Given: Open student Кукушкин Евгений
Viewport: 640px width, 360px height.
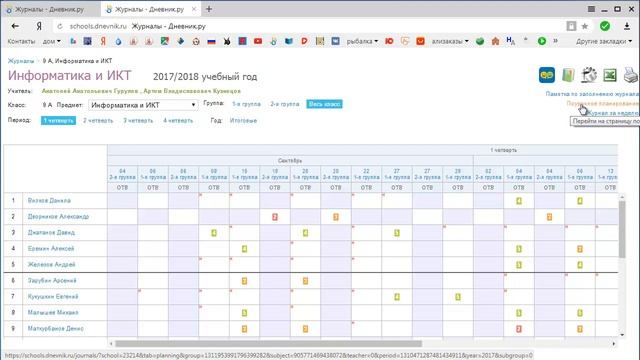Looking at the screenshot, I should (x=53, y=296).
